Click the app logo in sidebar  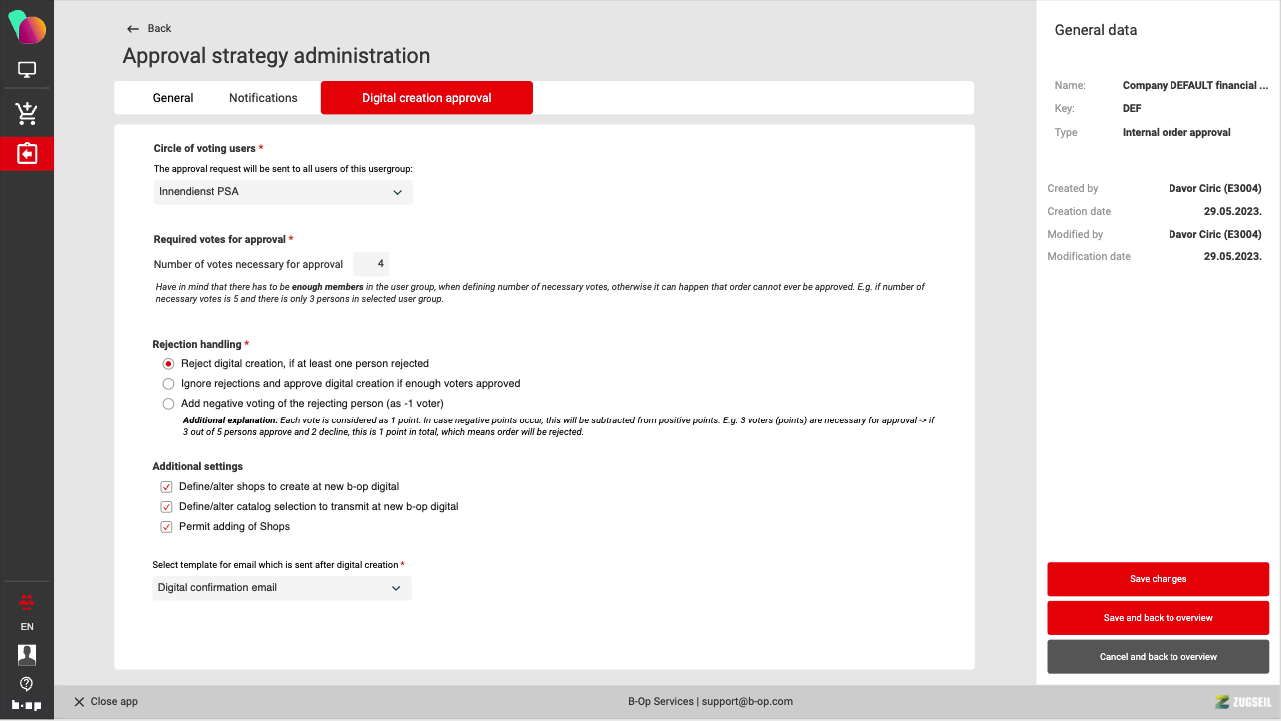[27, 27]
